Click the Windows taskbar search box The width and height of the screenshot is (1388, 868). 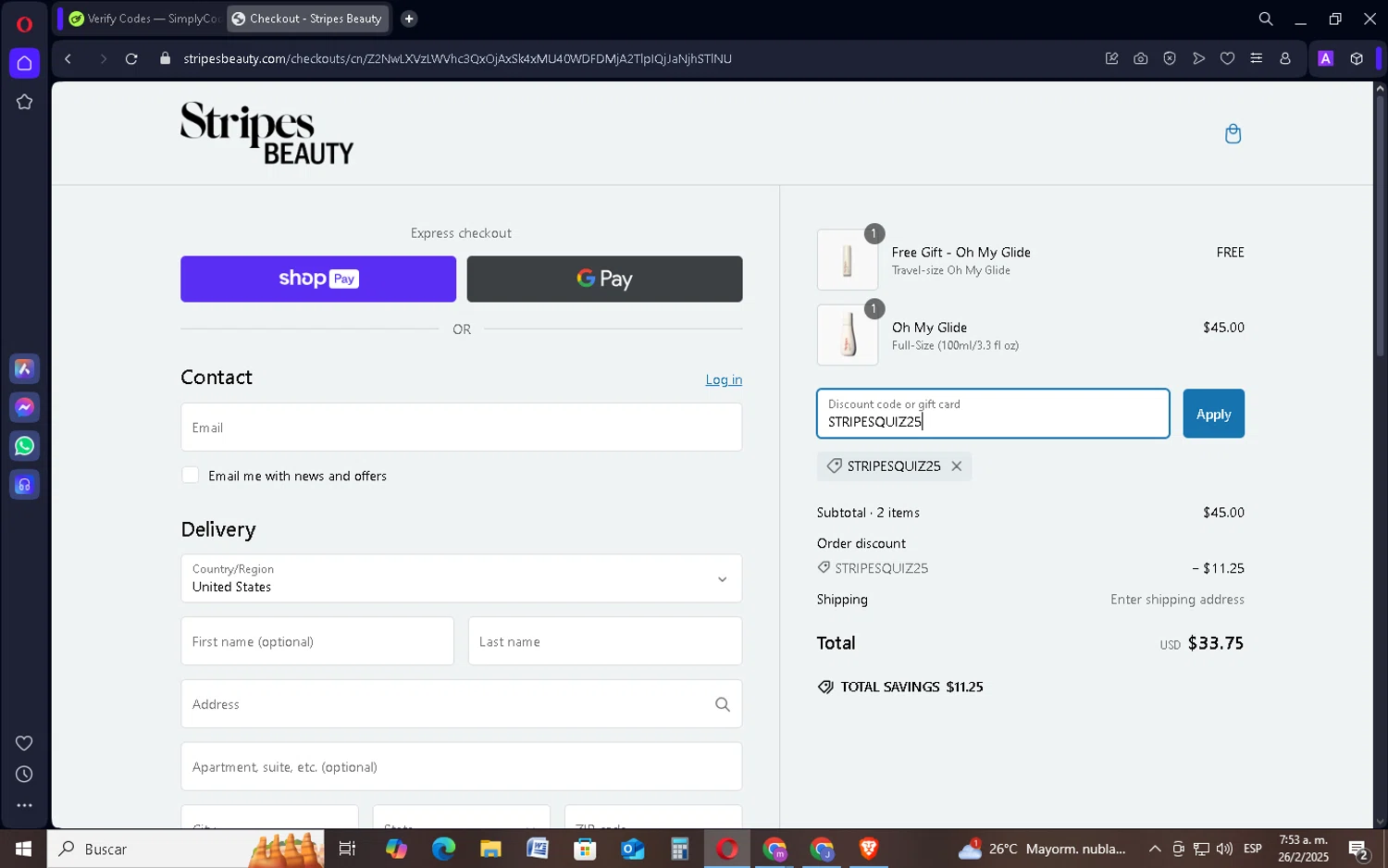[185, 849]
